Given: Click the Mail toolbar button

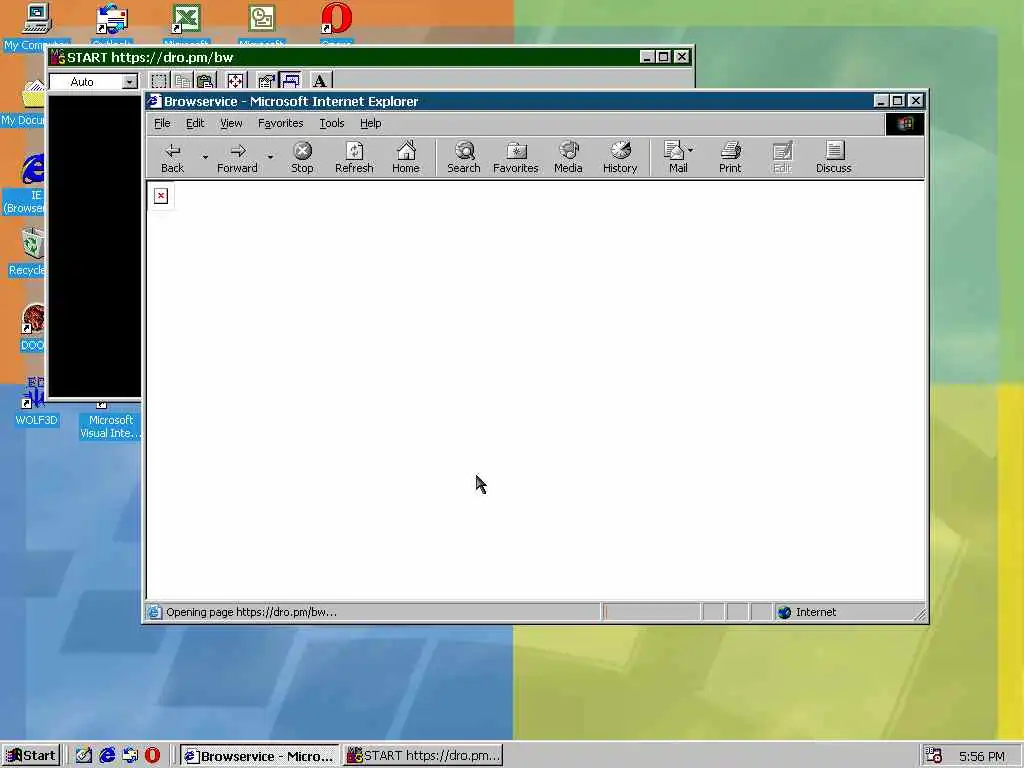Looking at the screenshot, I should pos(675,157).
